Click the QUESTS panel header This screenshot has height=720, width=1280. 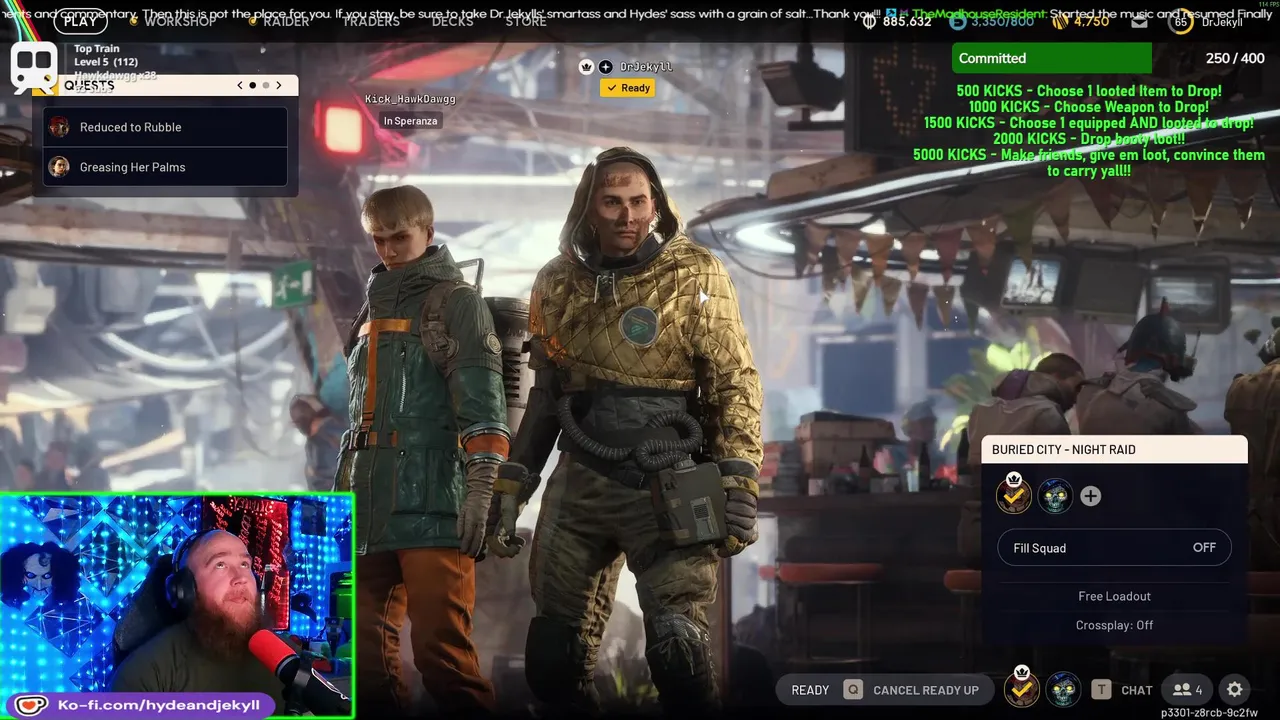[x=165, y=85]
